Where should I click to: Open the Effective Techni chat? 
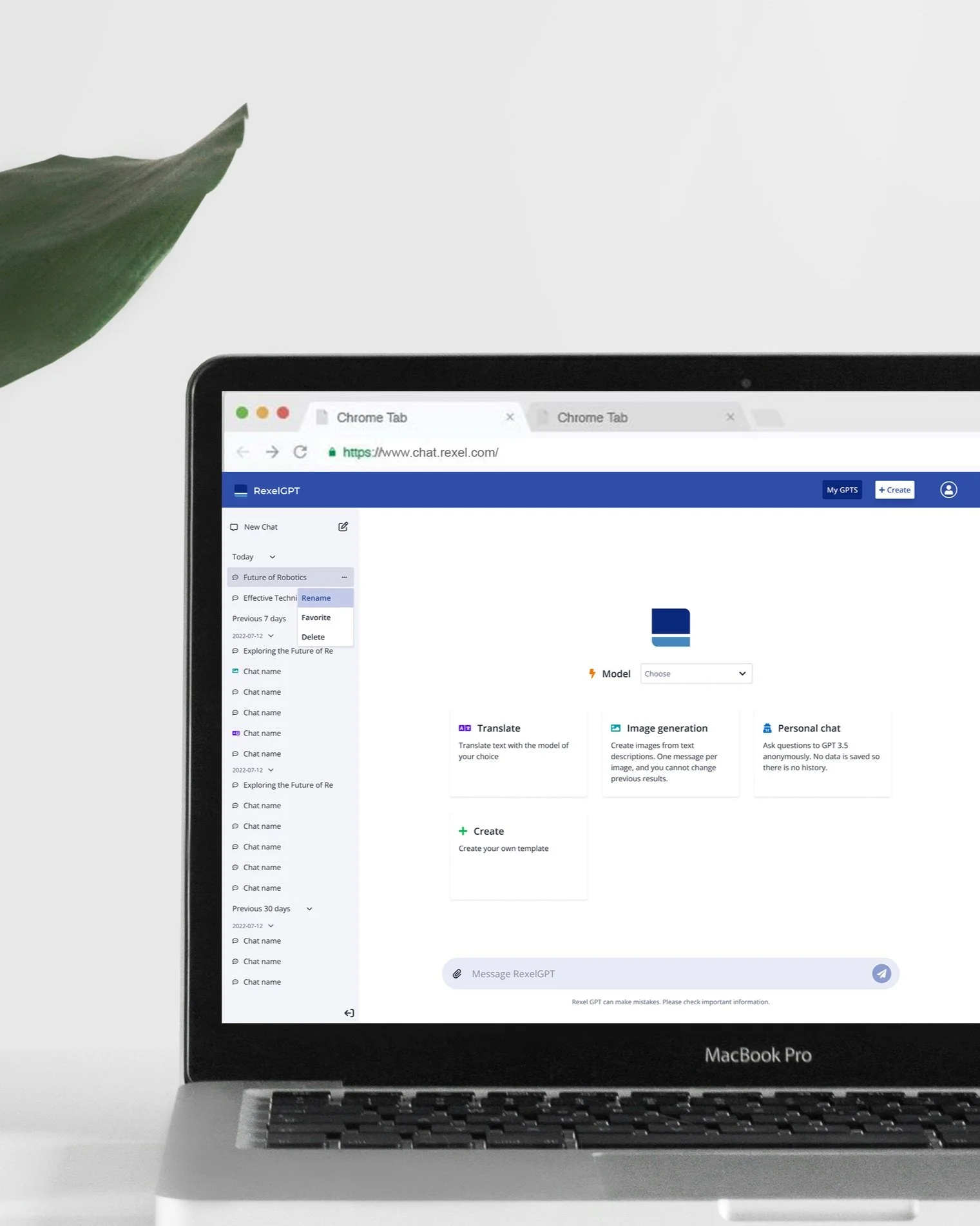[264, 598]
